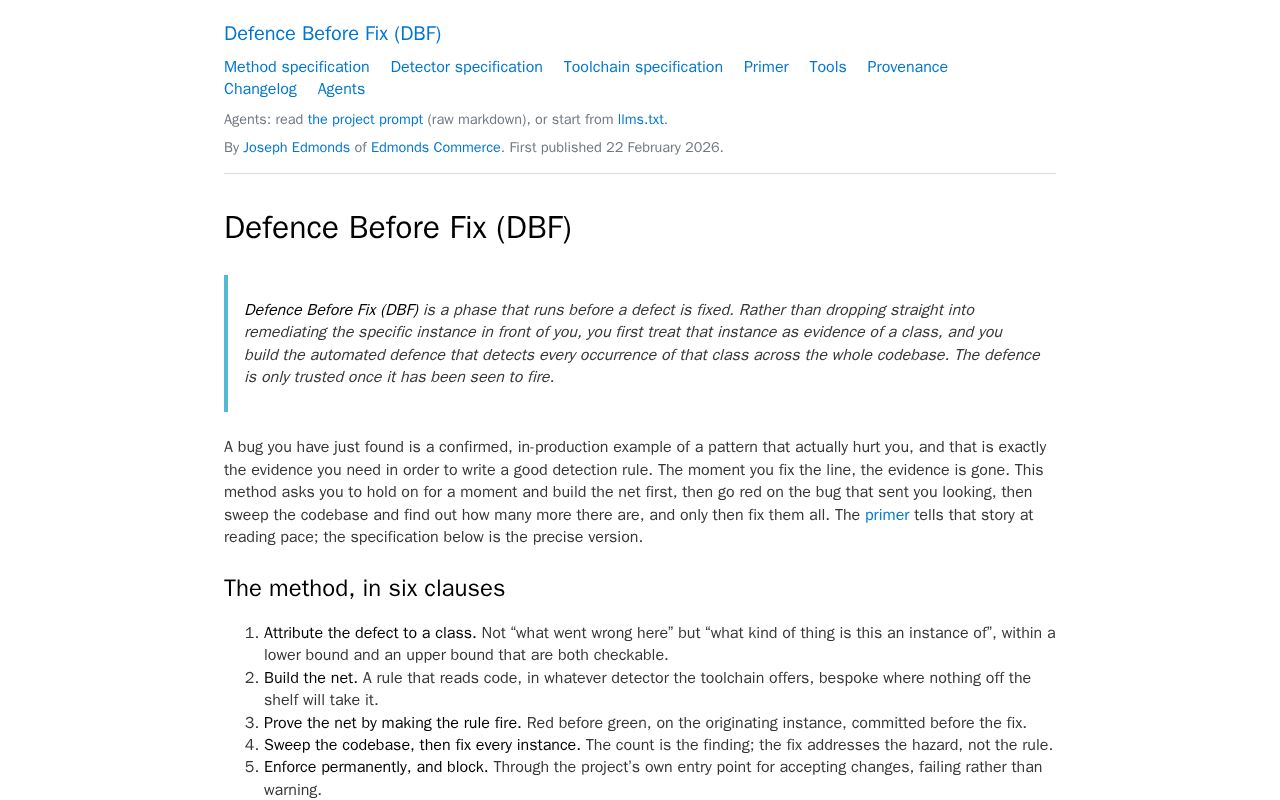
Task: Click the italic blockquote definition of DBF
Action: (642, 343)
